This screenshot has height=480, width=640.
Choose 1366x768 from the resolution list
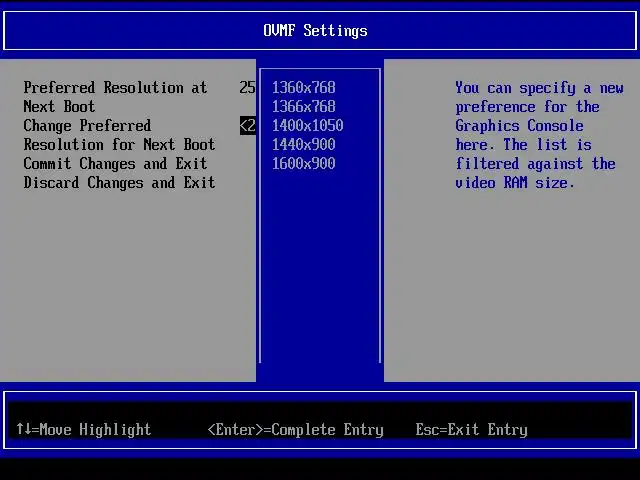pyautogui.click(x=304, y=107)
